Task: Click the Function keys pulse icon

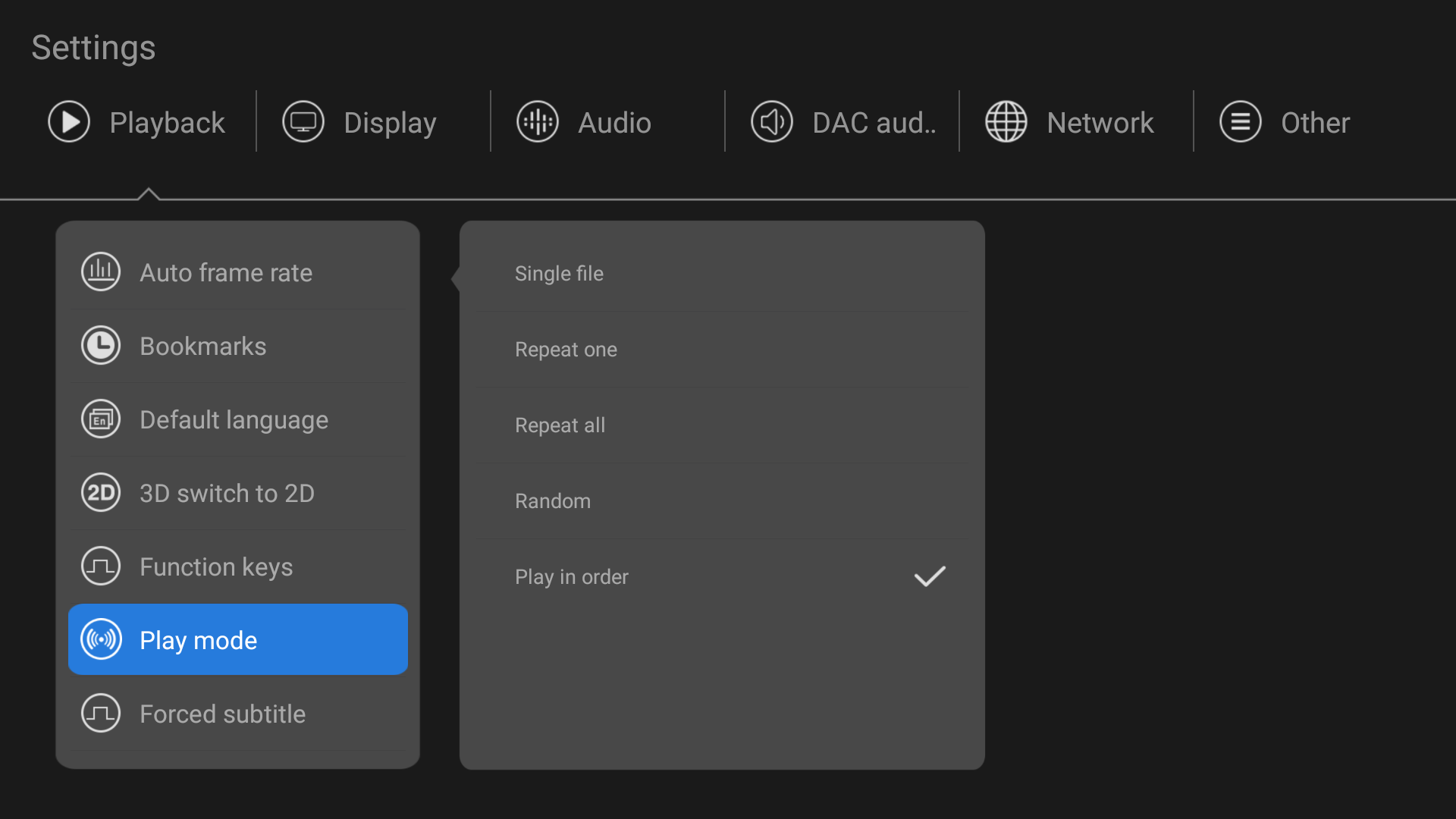Action: click(x=101, y=566)
